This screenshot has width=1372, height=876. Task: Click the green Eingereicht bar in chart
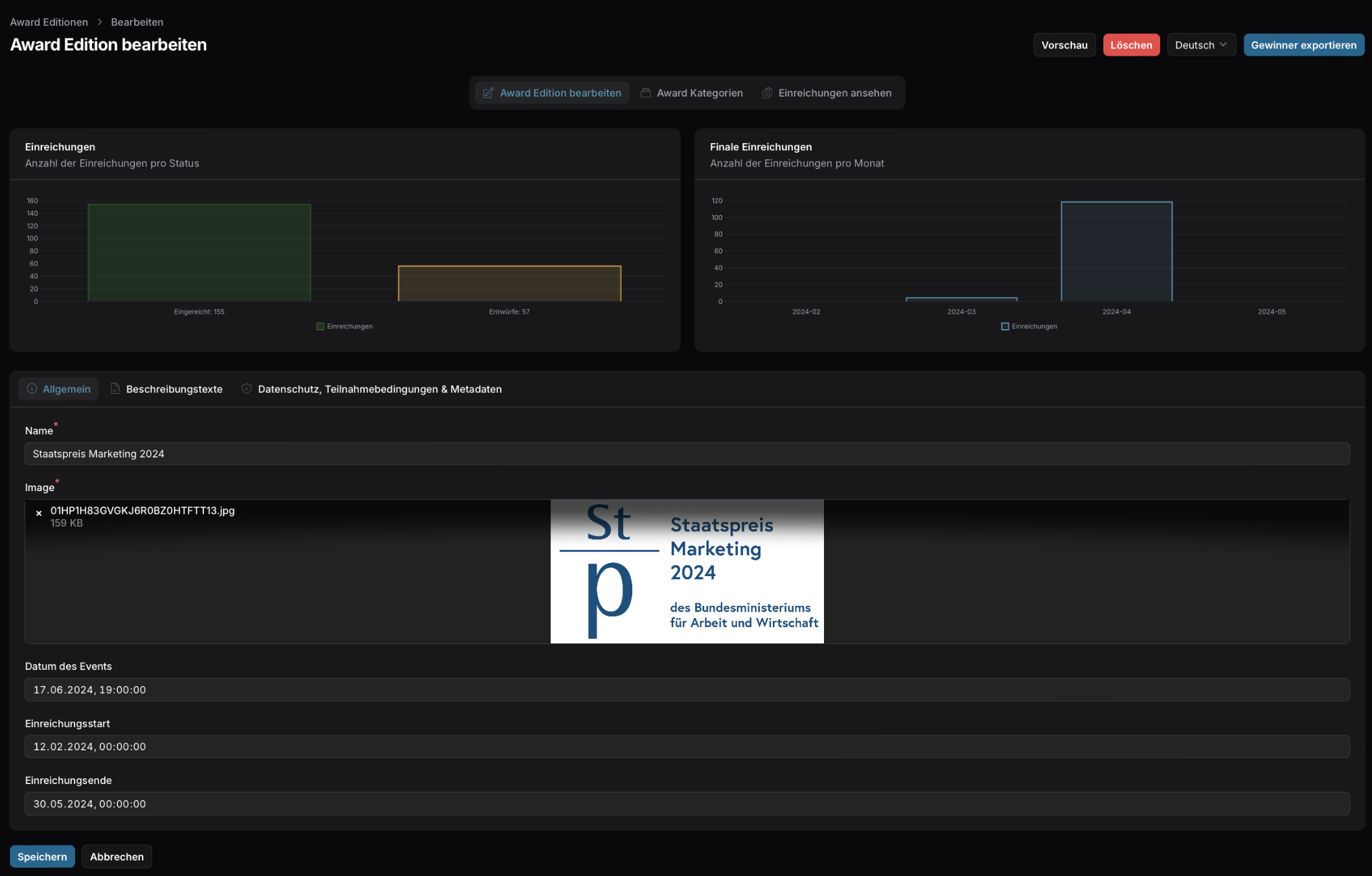[199, 253]
